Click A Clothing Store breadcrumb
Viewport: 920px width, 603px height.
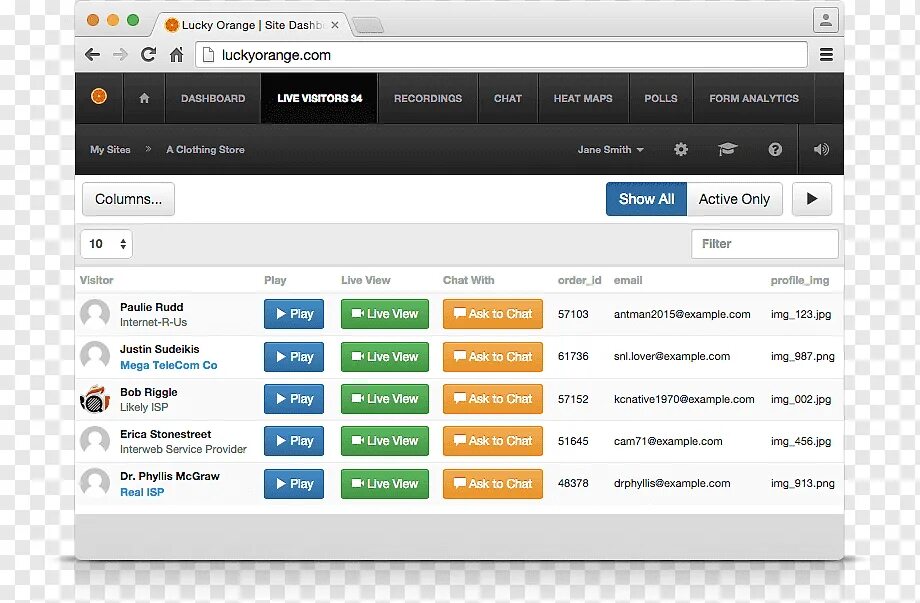coord(205,150)
